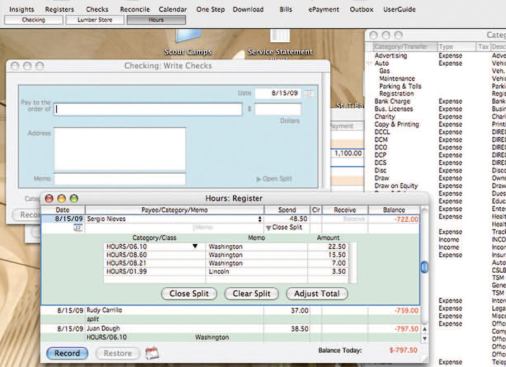Select the Juan Dough transaction row
Image resolution: width=506 pixels, height=367 pixels.
click(x=230, y=333)
